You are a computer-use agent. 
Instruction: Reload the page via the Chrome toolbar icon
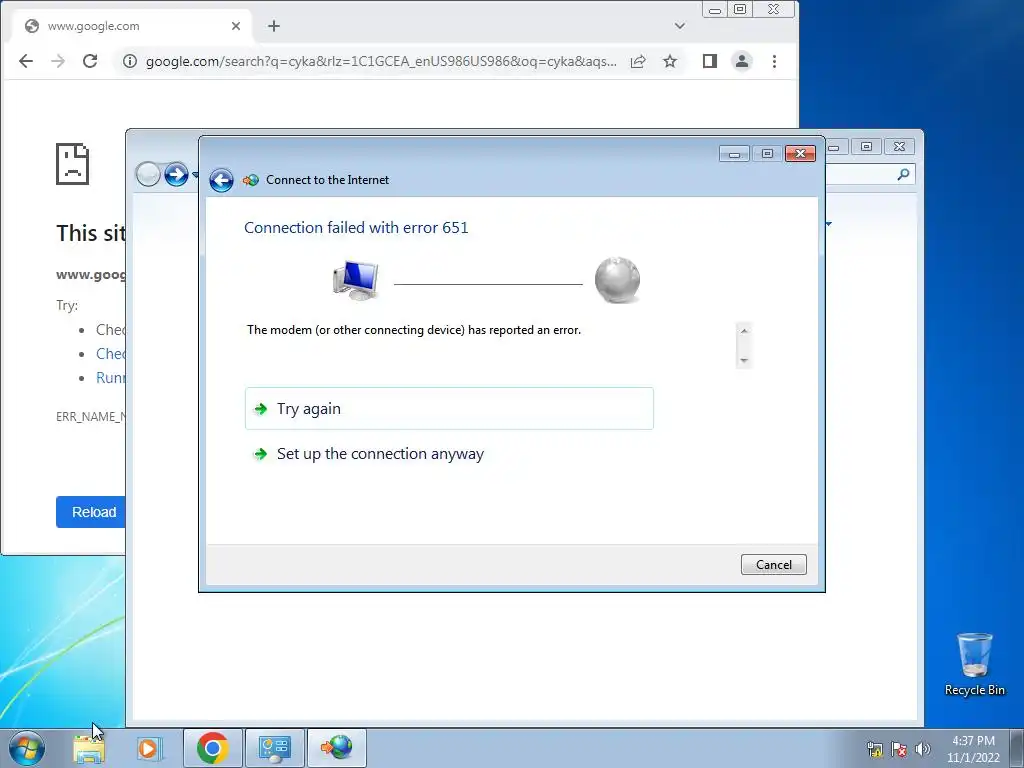tap(90, 61)
